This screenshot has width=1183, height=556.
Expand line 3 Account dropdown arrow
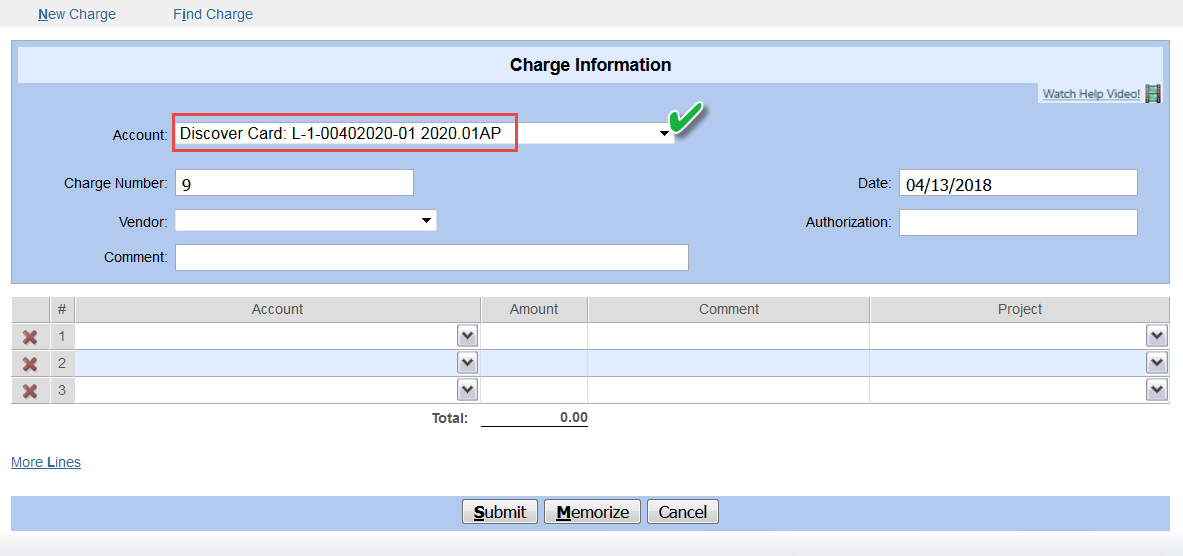pos(468,390)
